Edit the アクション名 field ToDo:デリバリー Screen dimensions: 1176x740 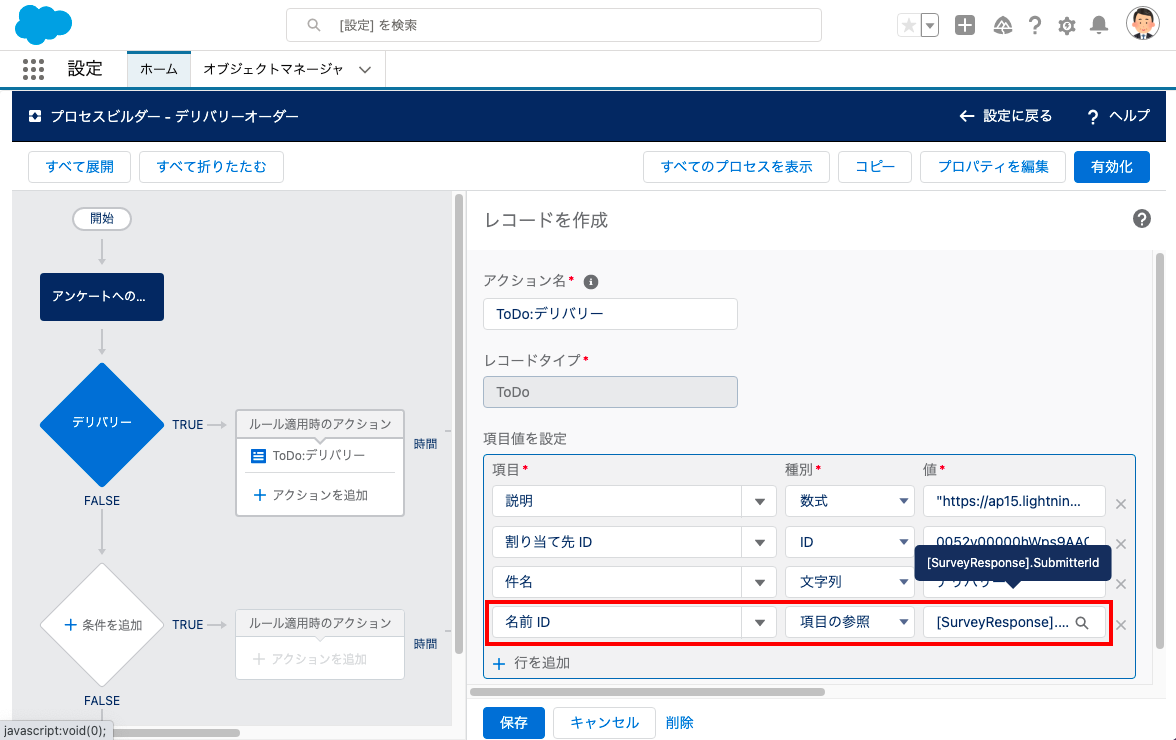610,314
